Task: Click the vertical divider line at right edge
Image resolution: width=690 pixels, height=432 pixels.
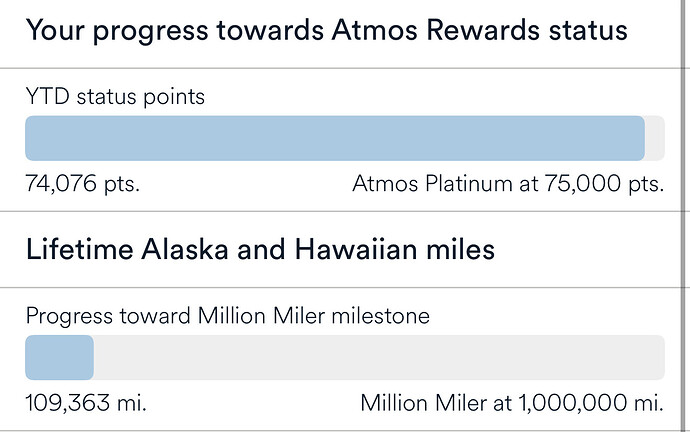Action: click(x=683, y=216)
